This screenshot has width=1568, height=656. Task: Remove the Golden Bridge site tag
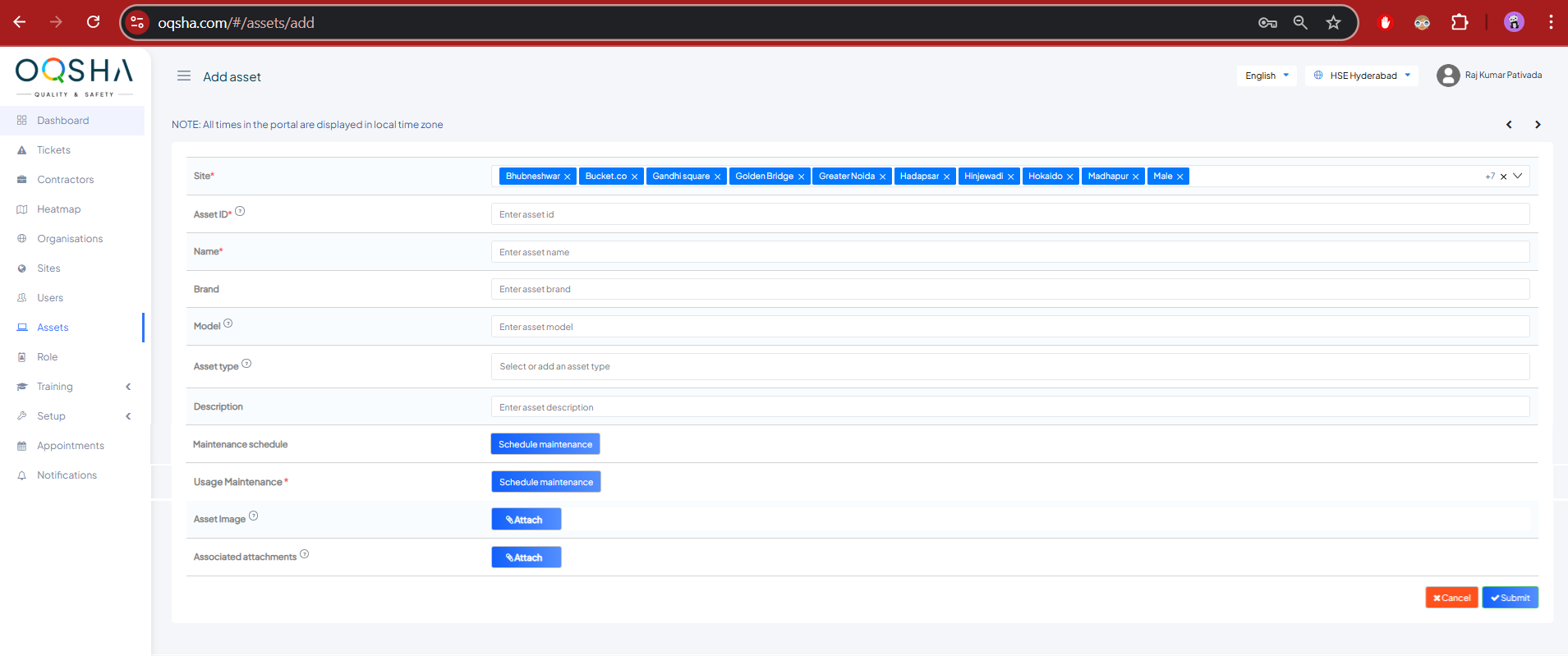801,177
